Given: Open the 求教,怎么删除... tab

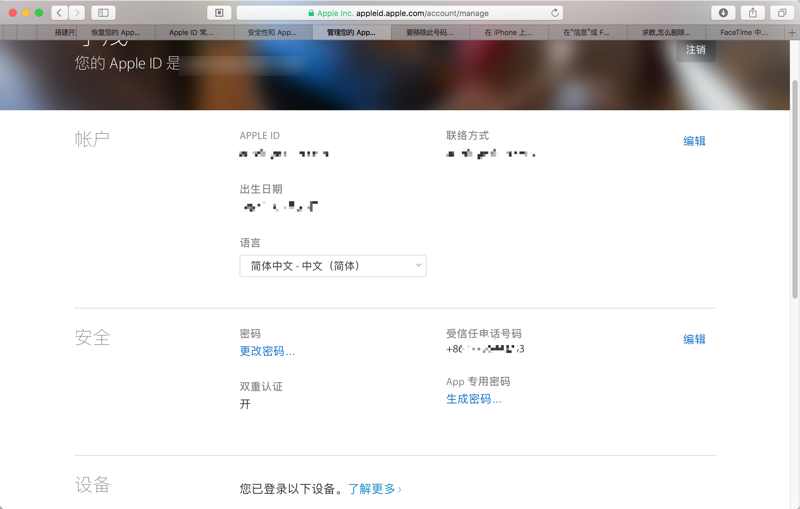Looking at the screenshot, I should pyautogui.click(x=666, y=33).
